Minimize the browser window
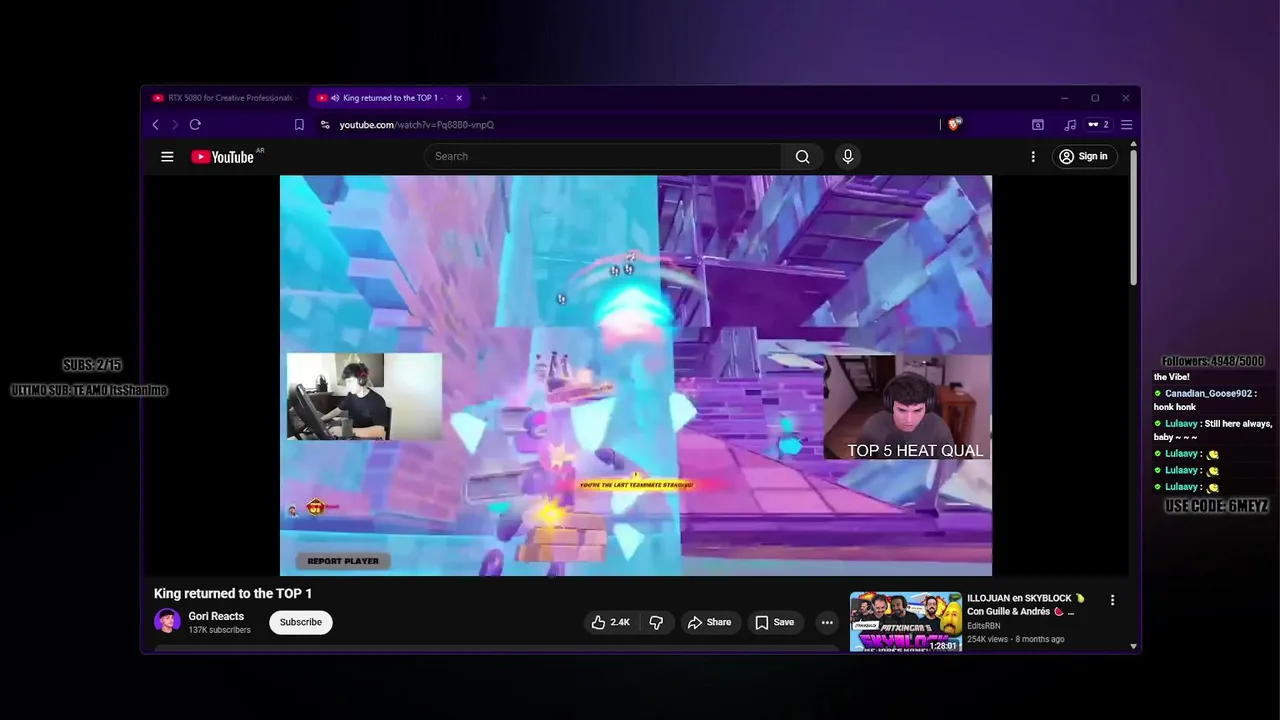Viewport: 1280px width, 720px height. [x=1064, y=98]
